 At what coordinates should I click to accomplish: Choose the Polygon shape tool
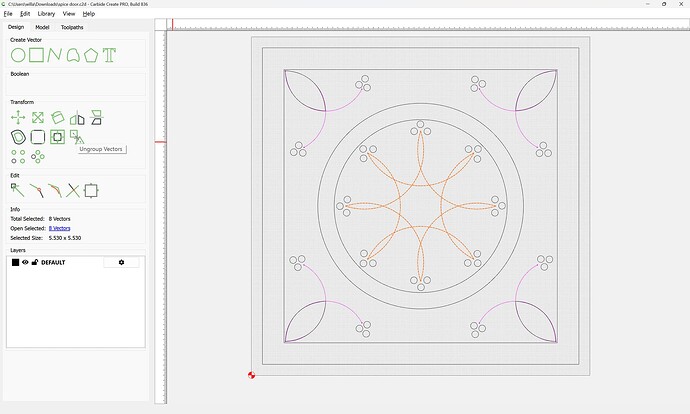(x=91, y=55)
